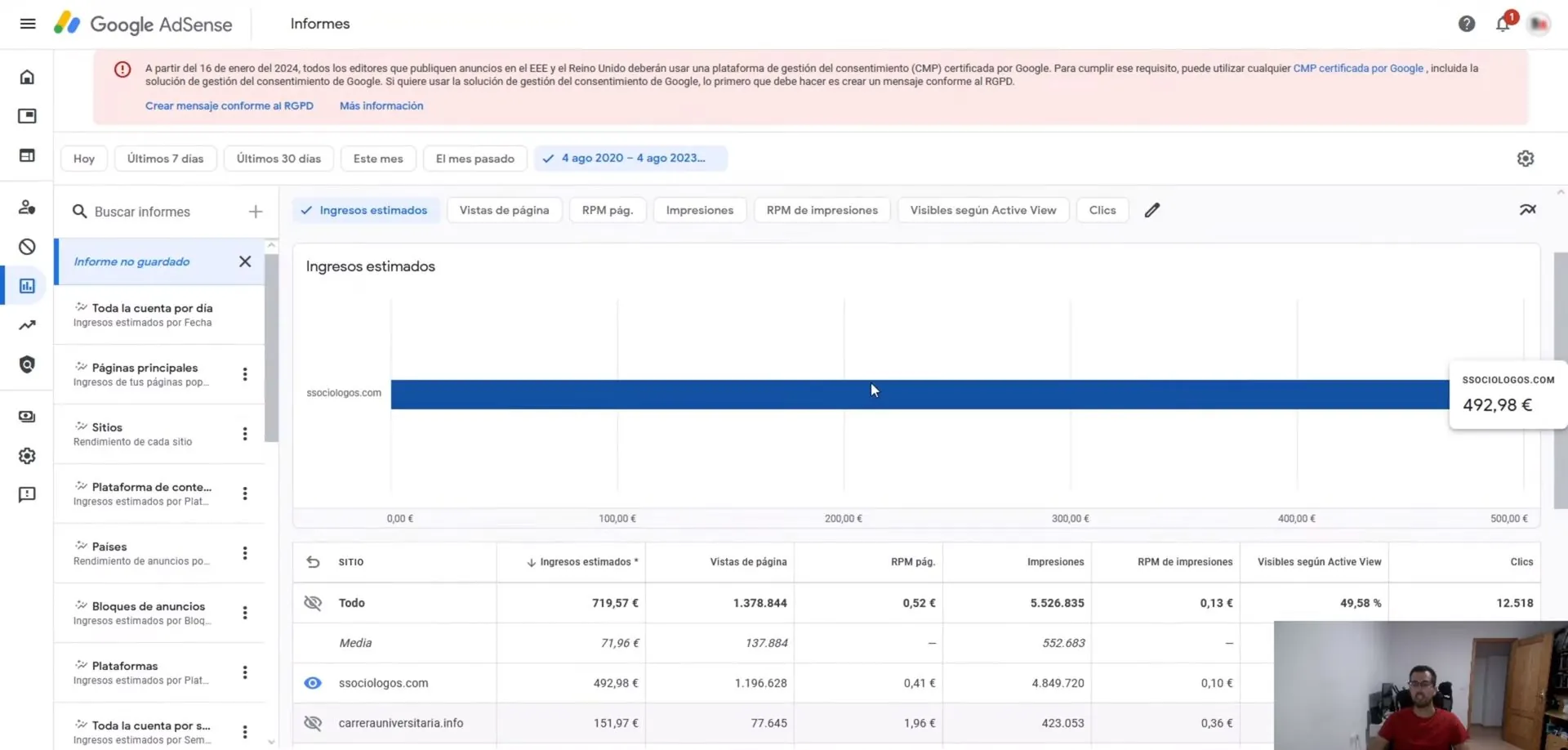This screenshot has width=1568, height=750.
Task: Focus the Buscar informes search field
Action: pos(155,212)
